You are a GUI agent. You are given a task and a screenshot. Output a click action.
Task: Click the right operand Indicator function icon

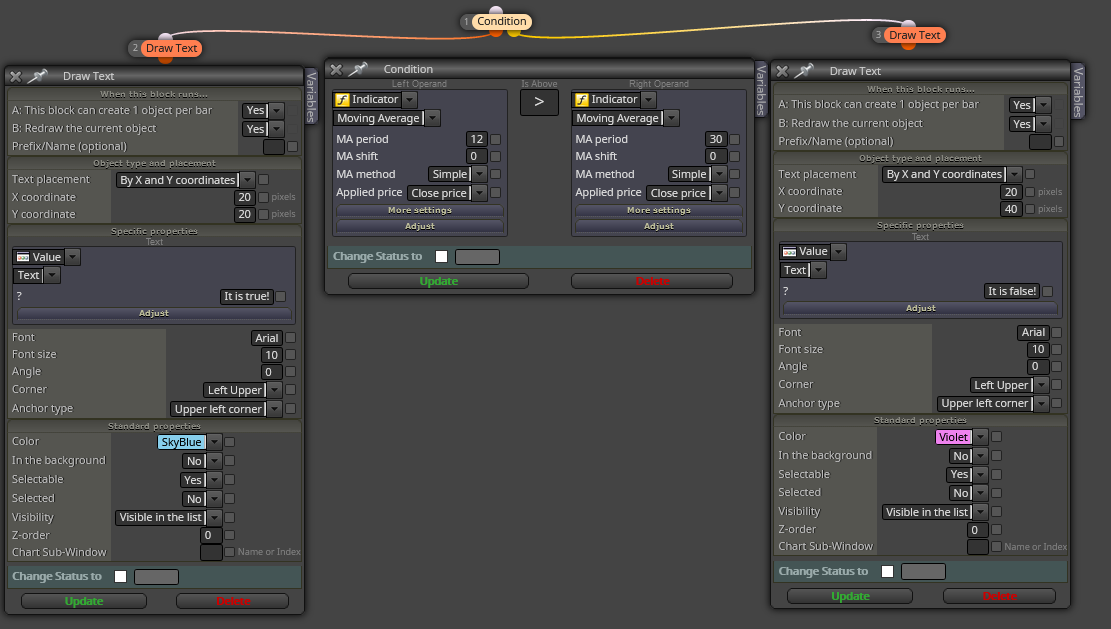pyautogui.click(x=582, y=100)
